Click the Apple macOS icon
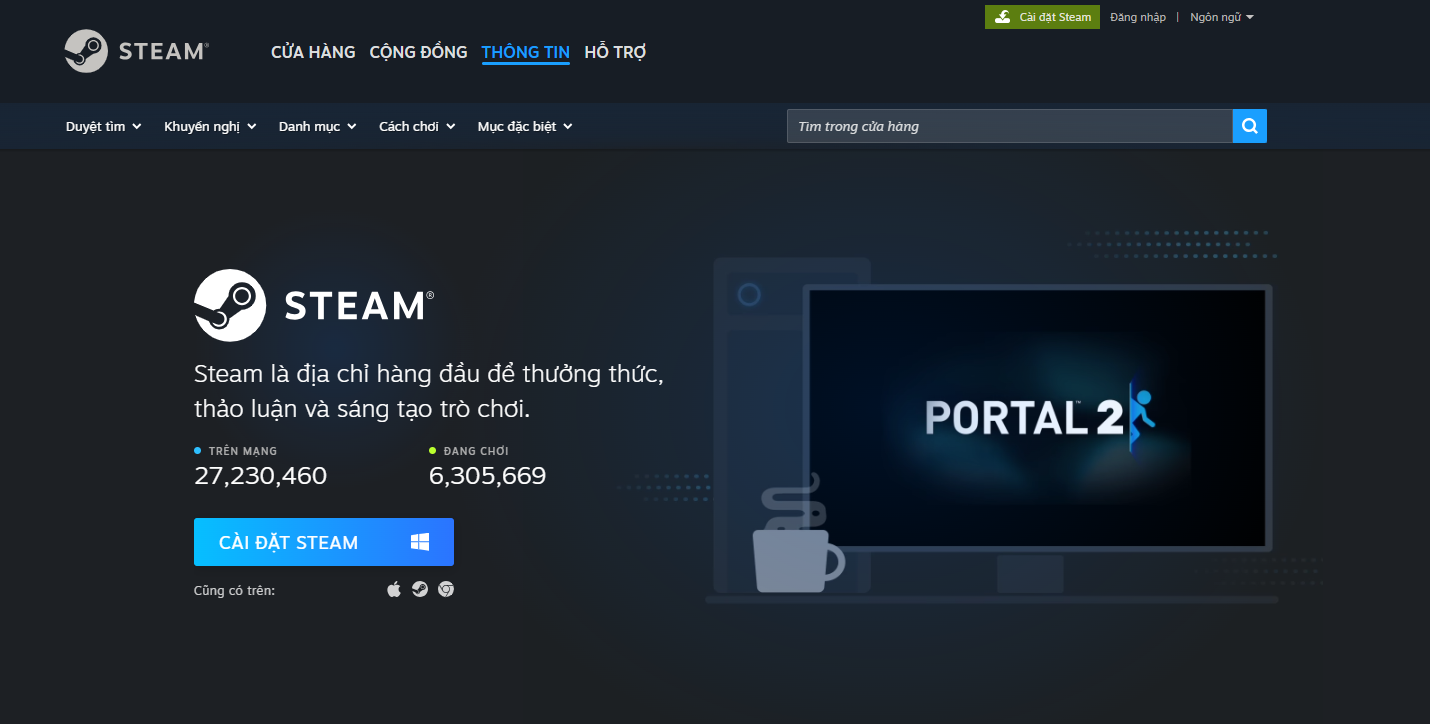The height and width of the screenshot is (724, 1430). tap(394, 589)
